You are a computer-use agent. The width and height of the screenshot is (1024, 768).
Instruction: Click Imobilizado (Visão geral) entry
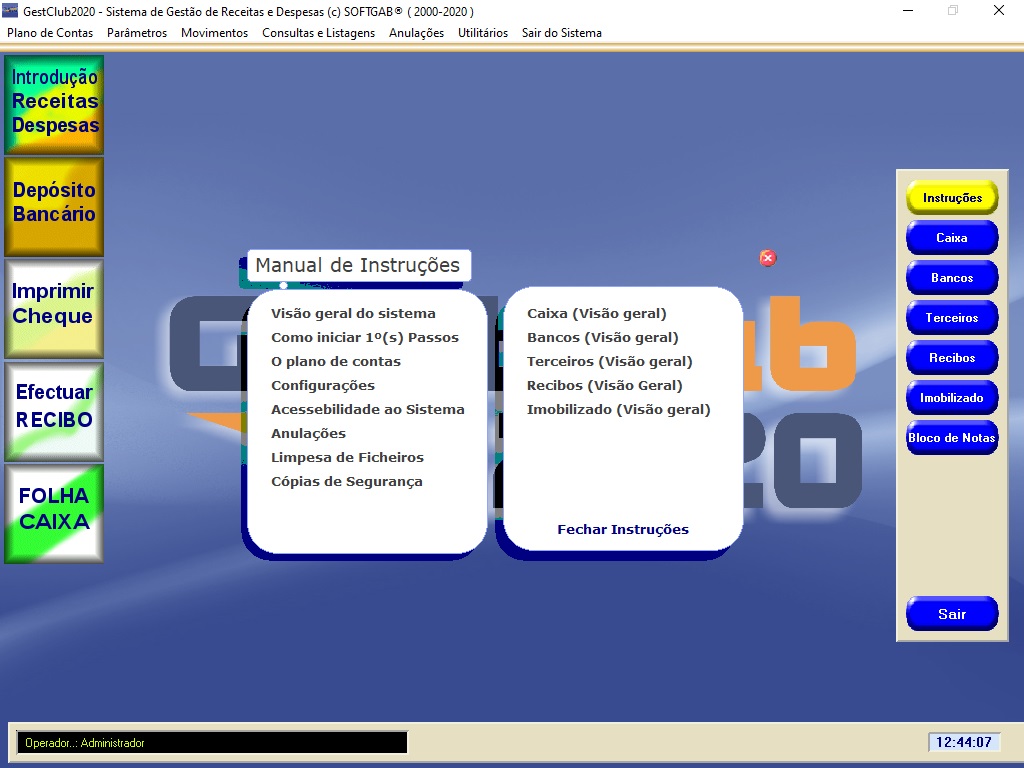pos(618,410)
